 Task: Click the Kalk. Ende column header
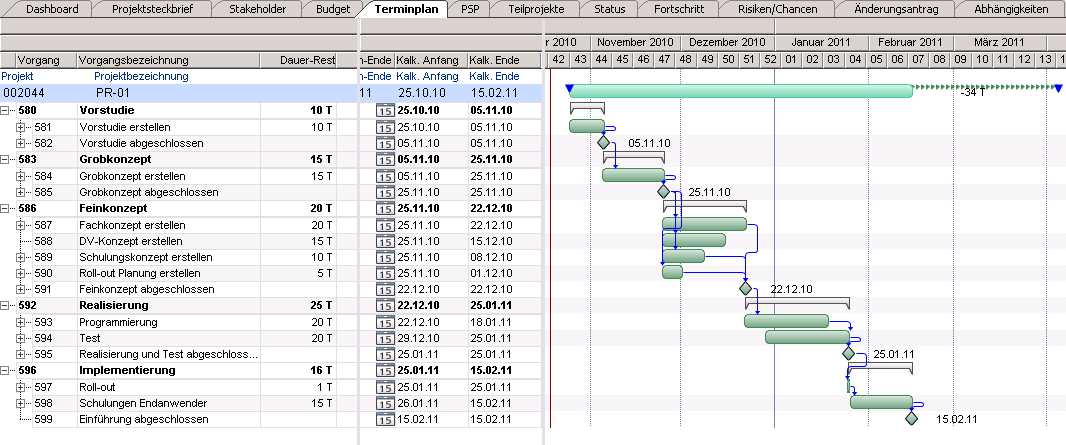click(x=504, y=60)
